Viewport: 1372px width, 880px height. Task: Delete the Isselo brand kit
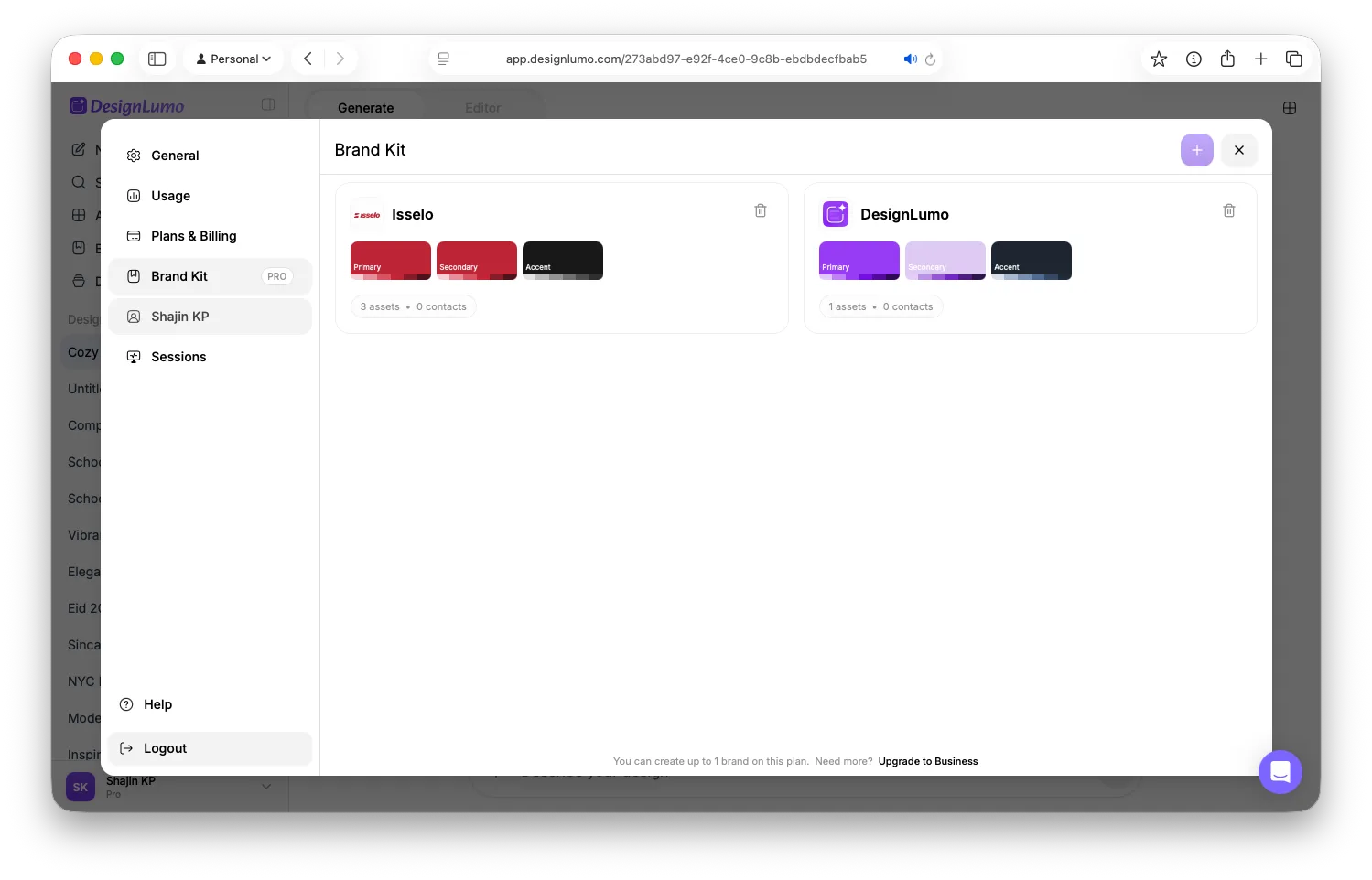click(x=761, y=210)
